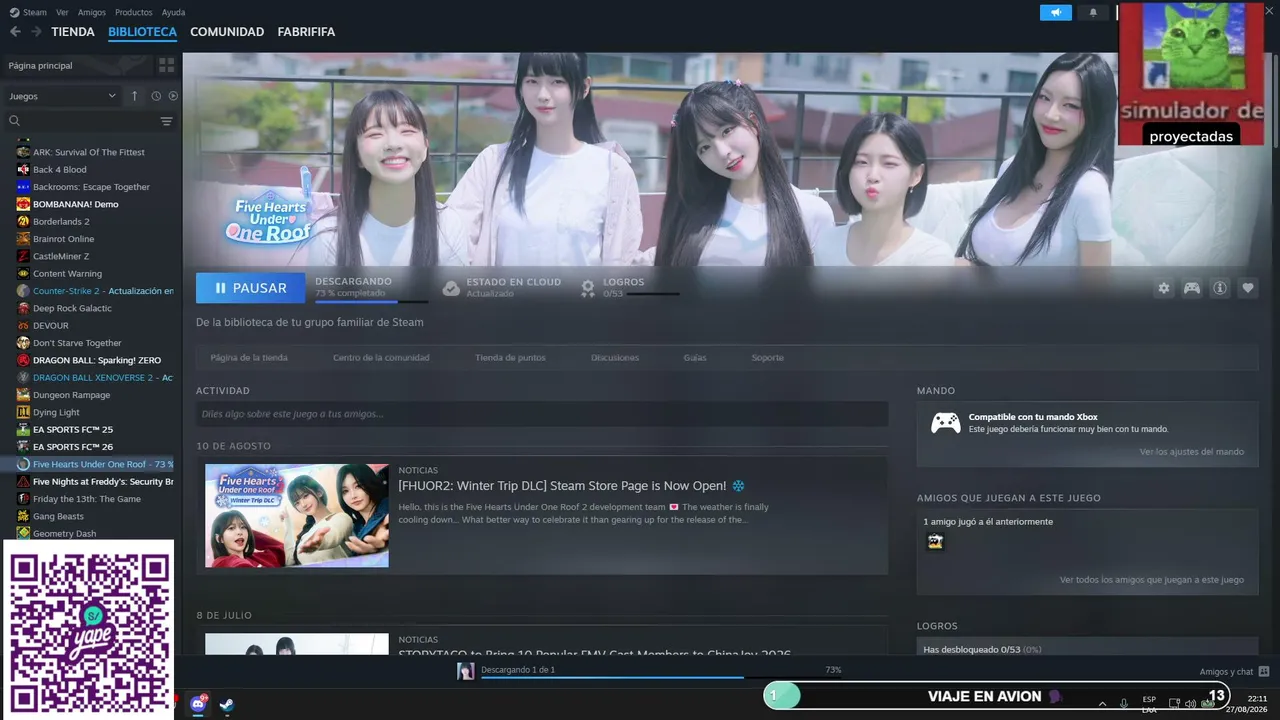The image size is (1280, 720).
Task: Click the taskbar microphone icon
Action: click(1124, 703)
